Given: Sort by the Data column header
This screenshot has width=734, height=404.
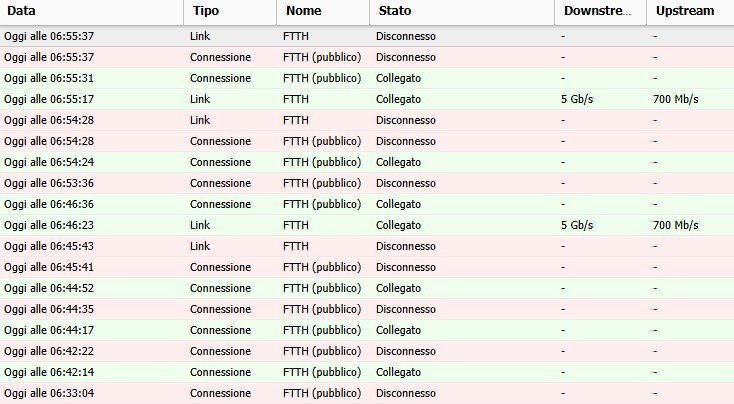Looking at the screenshot, I should (92, 11).
